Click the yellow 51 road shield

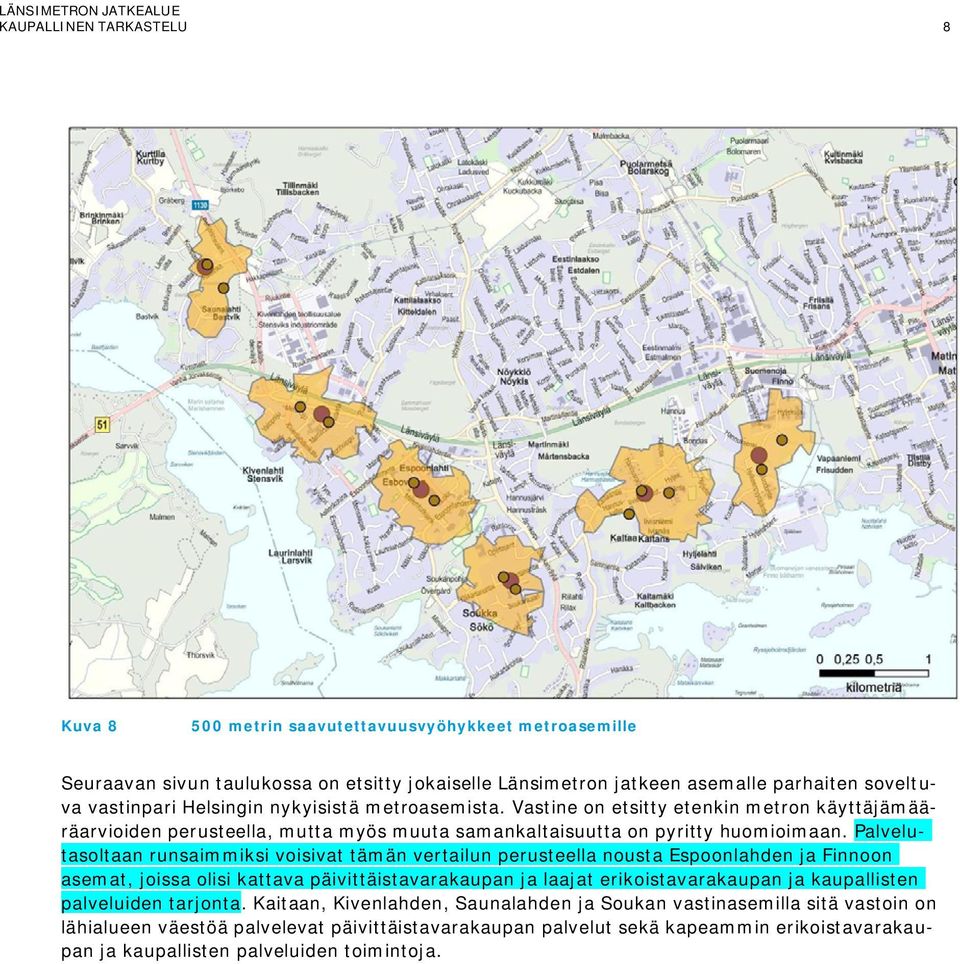[102, 424]
